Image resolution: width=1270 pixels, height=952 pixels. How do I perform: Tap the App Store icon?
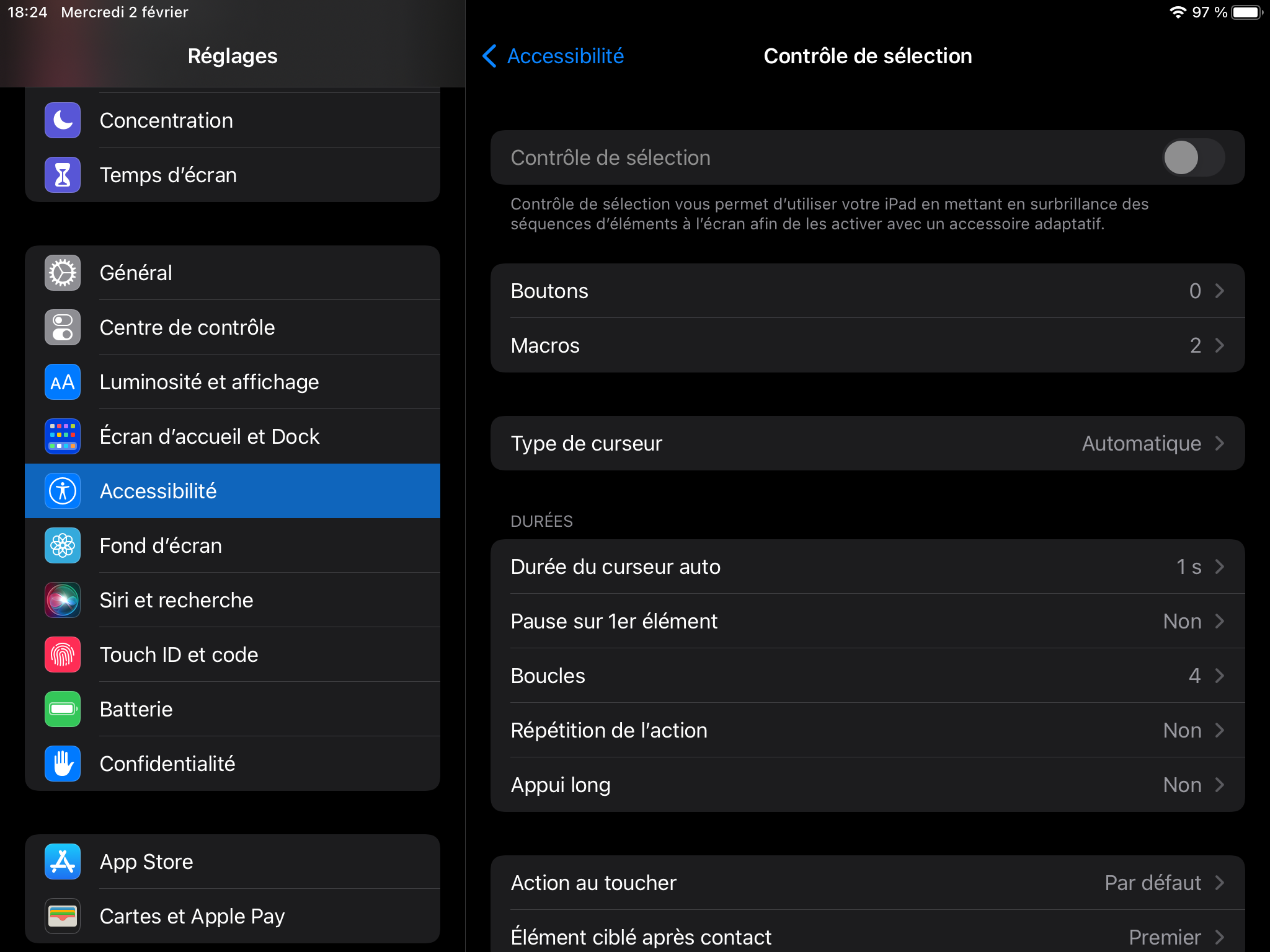(x=63, y=862)
